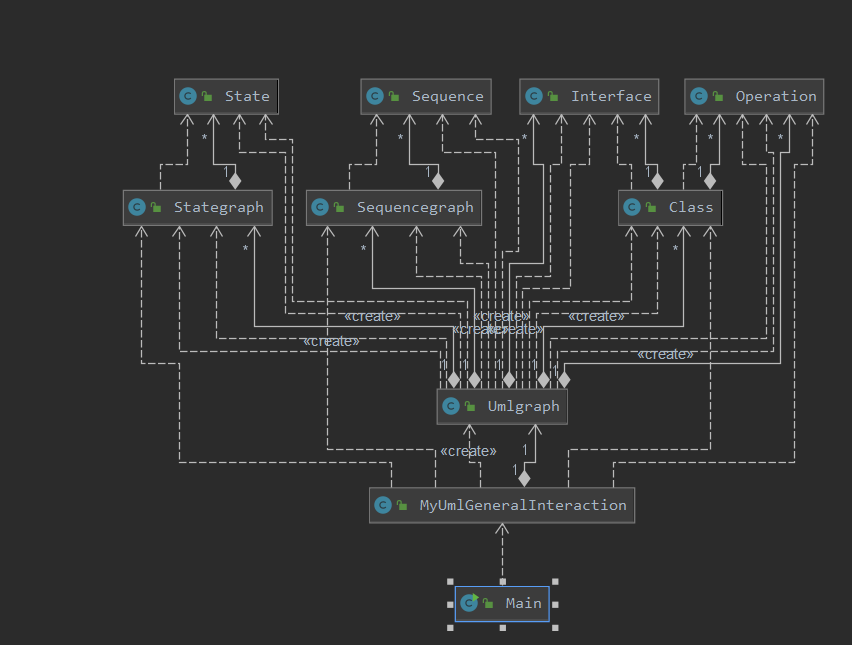
Task: Select the Class node name text
Action: [x=691, y=208]
